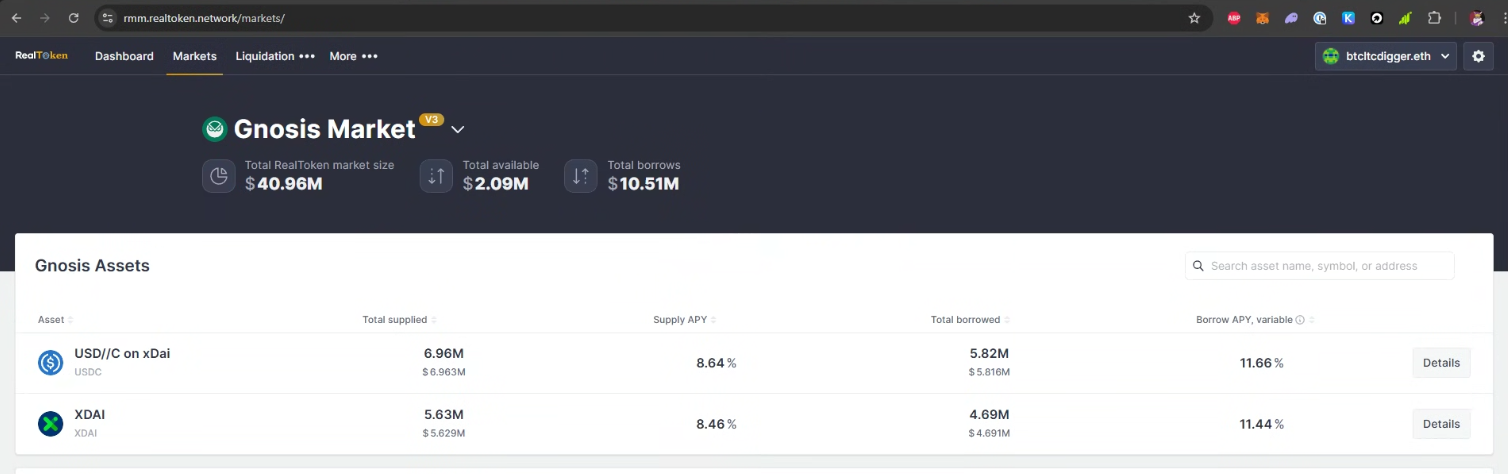
Task: Focus the search asset name input field
Action: click(1319, 266)
